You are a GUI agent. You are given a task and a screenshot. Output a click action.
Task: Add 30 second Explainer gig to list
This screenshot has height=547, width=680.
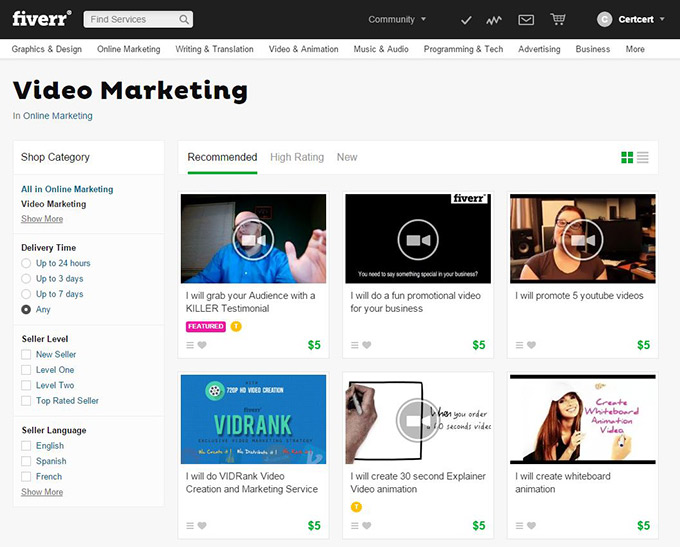[x=355, y=526]
